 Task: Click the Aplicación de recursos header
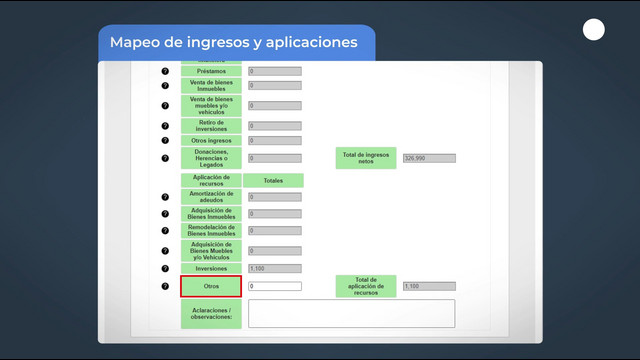211,180
